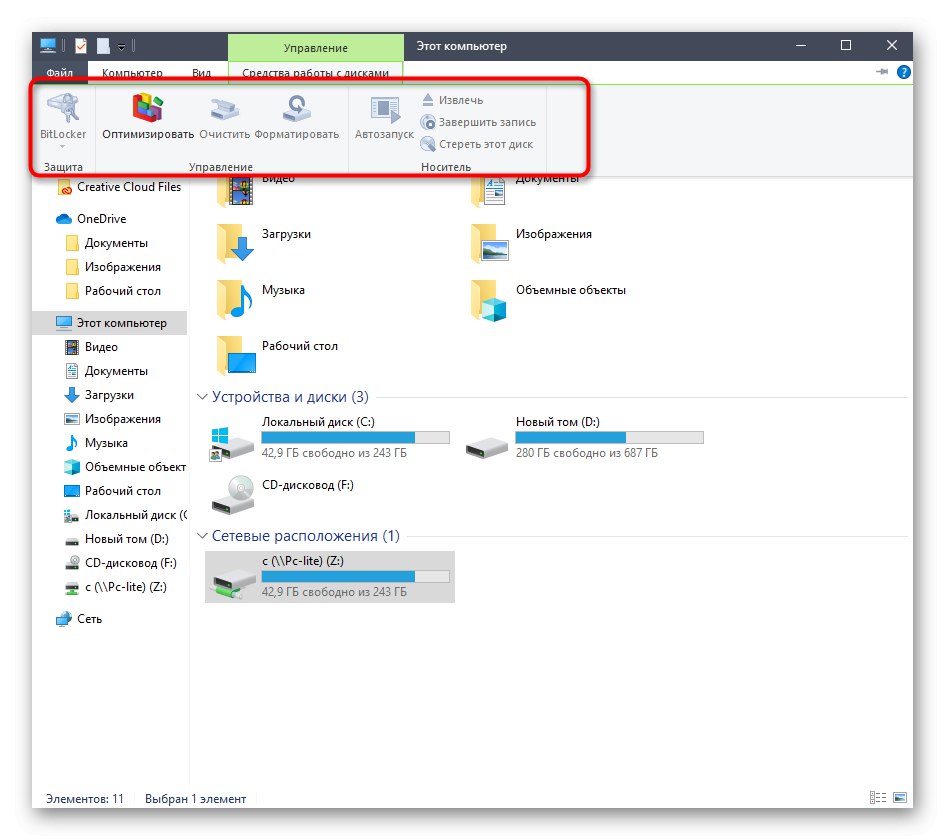Open the quick access toolbar customize dropdown
Image resolution: width=945 pixels, height=840 pixels.
(121, 46)
